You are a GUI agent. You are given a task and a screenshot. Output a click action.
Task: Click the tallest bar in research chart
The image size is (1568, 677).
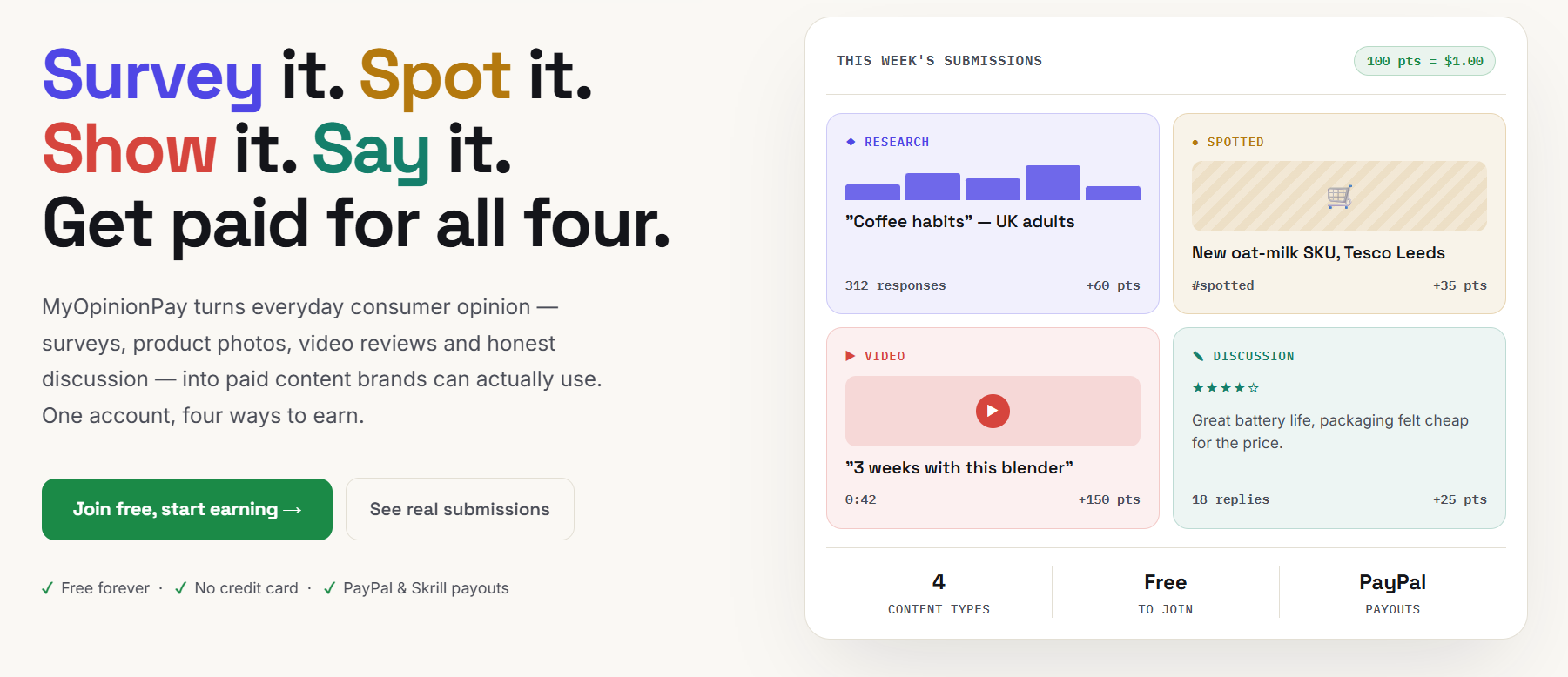1053,183
